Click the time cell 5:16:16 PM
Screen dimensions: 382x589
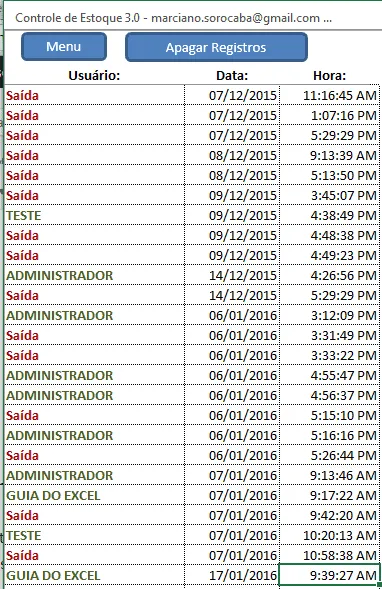329,435
